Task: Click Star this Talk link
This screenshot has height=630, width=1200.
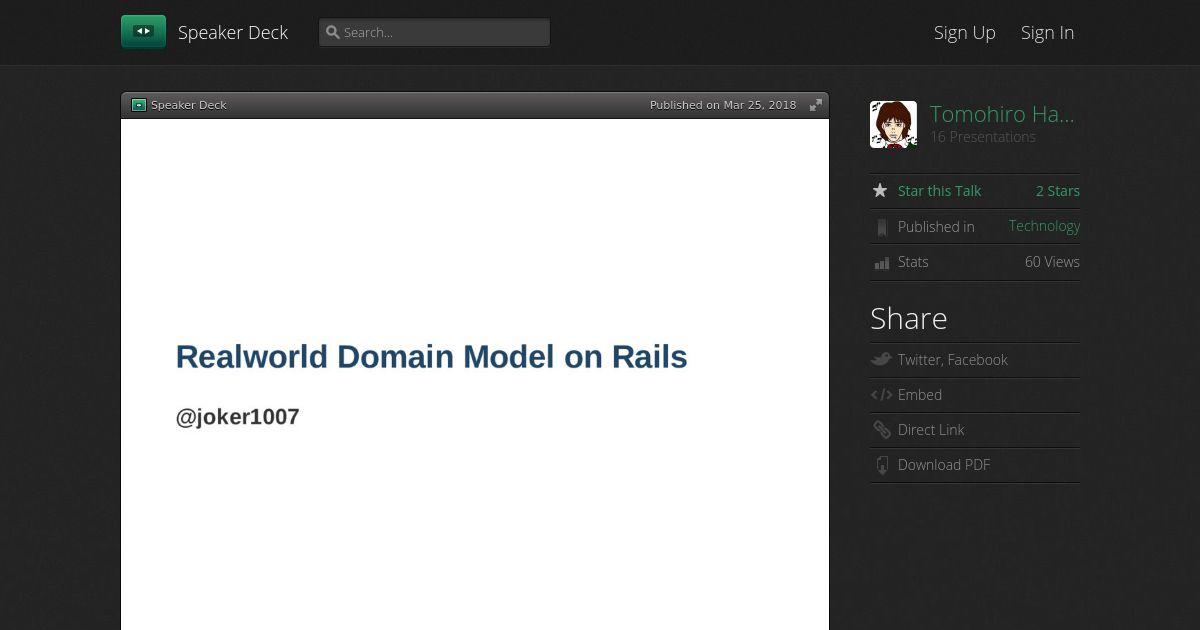Action: pos(939,191)
